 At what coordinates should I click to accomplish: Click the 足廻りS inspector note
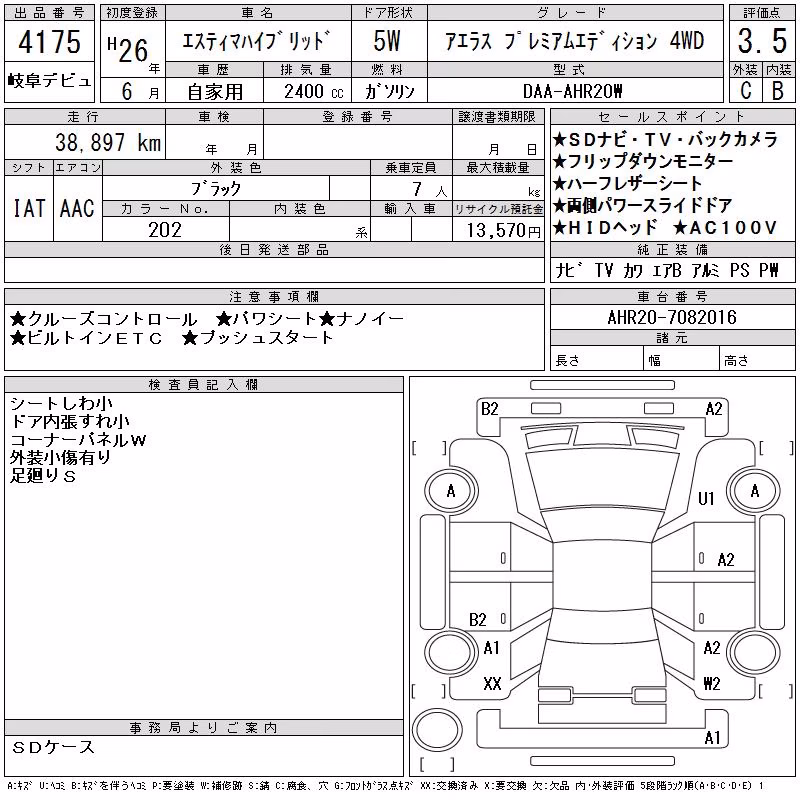tap(43, 476)
